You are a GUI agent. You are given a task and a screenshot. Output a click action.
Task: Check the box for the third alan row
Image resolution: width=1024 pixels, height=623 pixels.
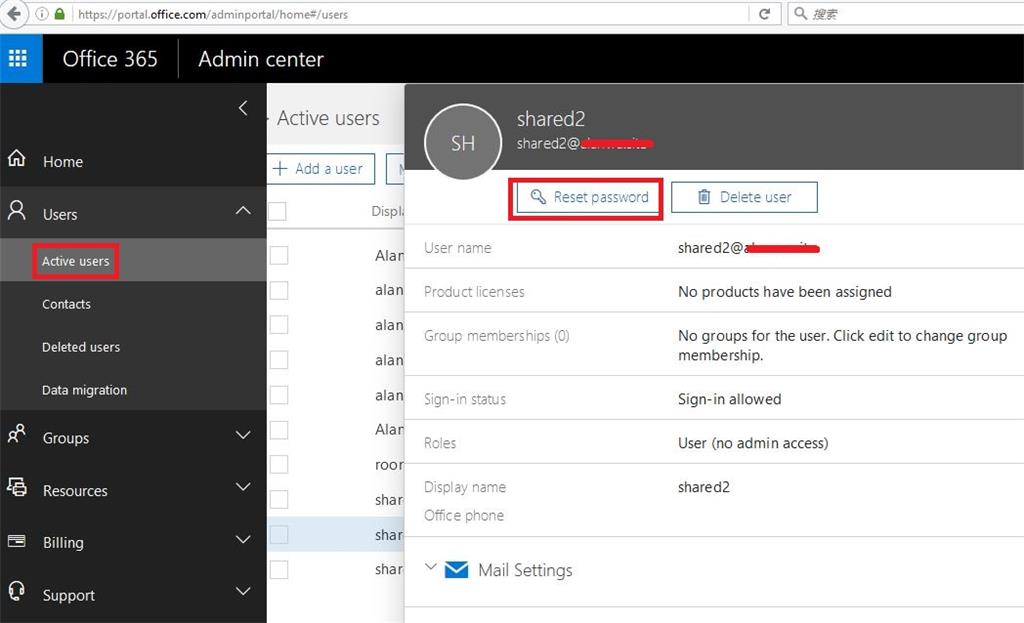[x=279, y=325]
